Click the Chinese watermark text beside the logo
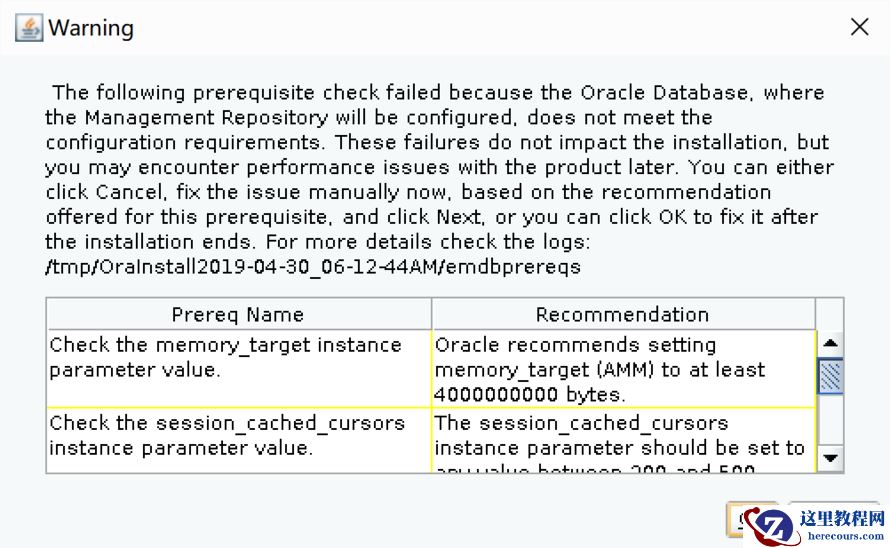 click(841, 518)
